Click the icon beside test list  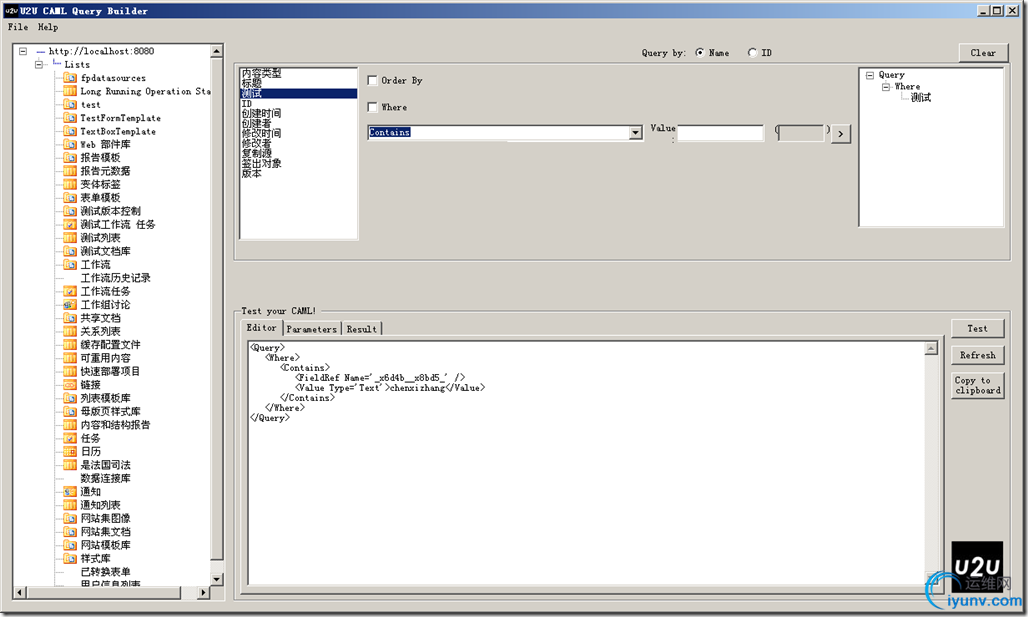click(70, 104)
